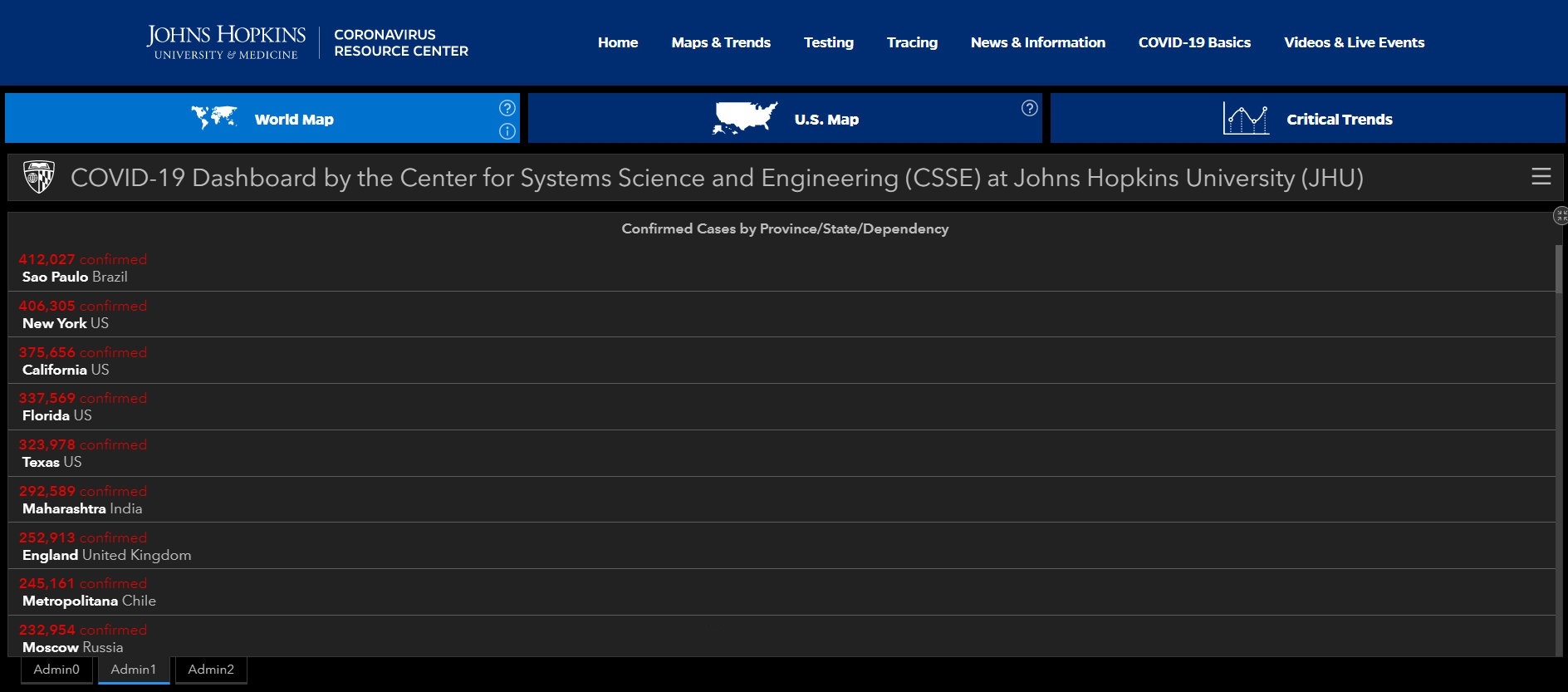This screenshot has width=1568, height=692.
Task: Click the question mark help icon on World Map
Action: click(x=507, y=108)
